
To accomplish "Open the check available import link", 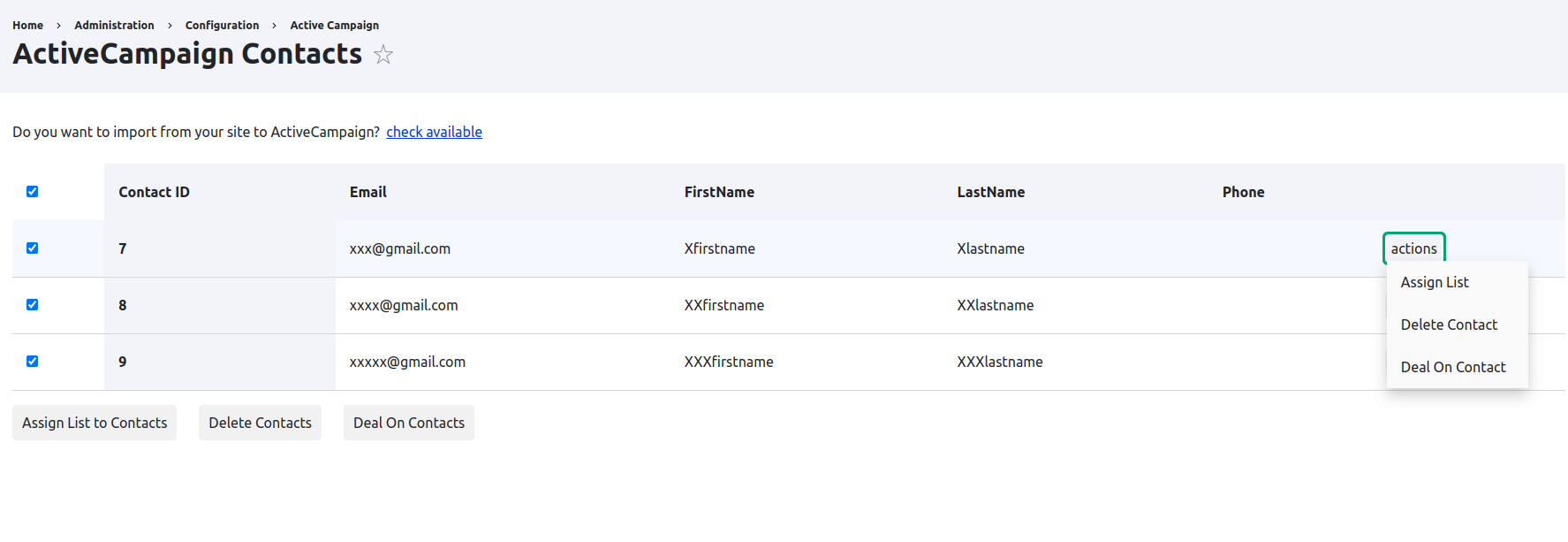I will click(x=434, y=132).
